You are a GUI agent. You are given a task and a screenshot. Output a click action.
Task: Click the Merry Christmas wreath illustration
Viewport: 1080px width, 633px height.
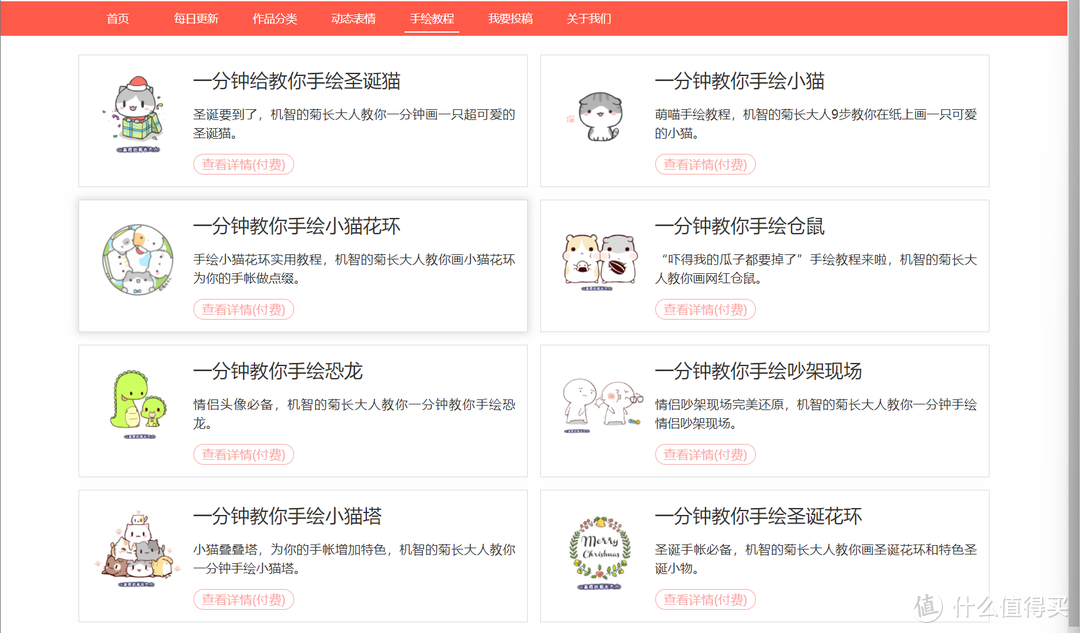point(599,552)
